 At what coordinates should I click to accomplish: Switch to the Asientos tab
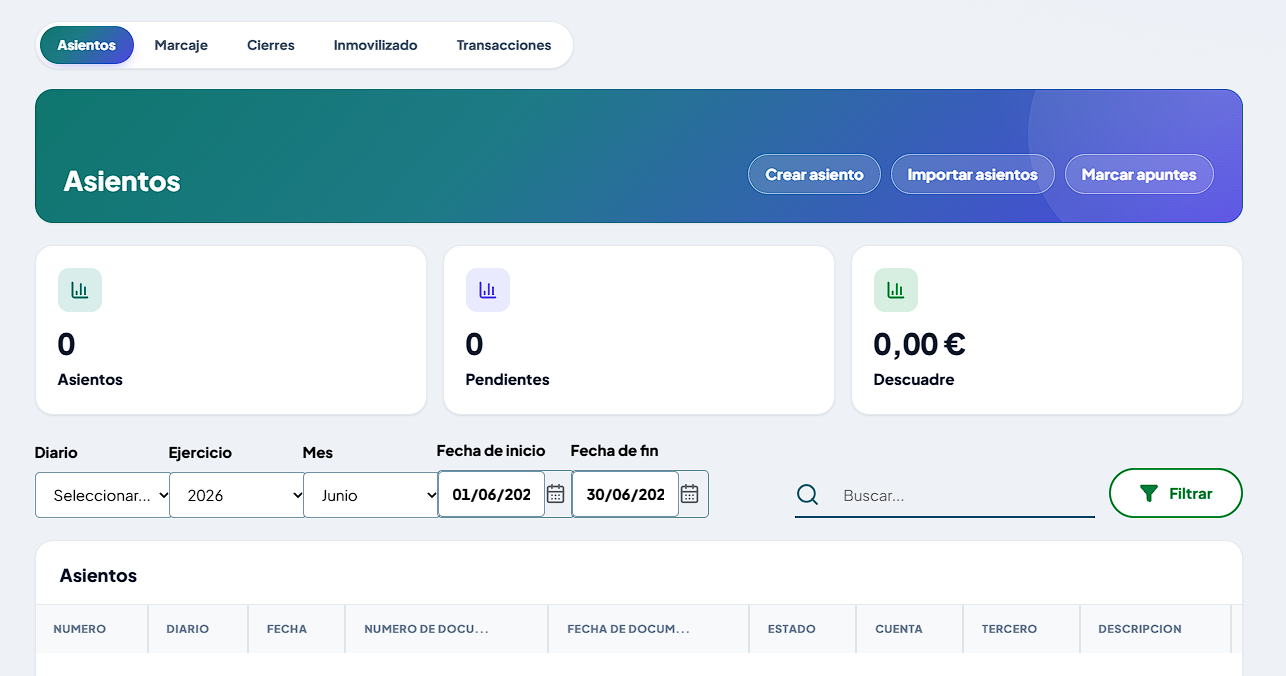(87, 45)
